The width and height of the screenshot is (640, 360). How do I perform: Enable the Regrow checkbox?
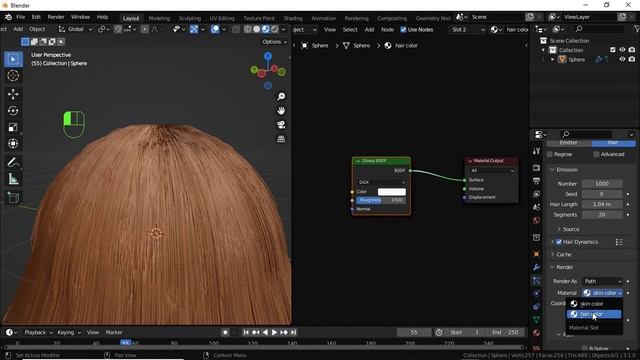coord(550,154)
